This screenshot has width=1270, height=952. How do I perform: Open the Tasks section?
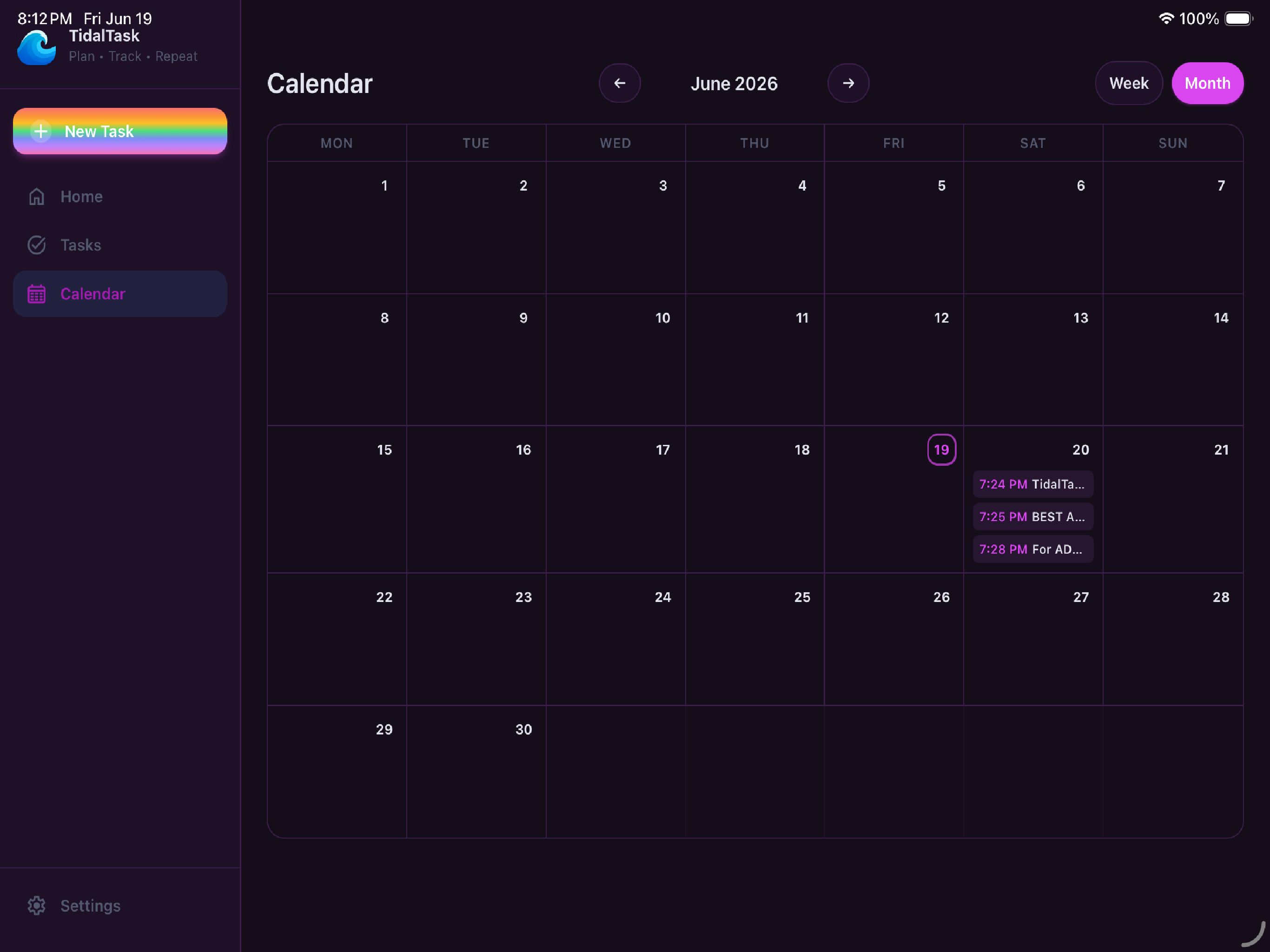120,245
